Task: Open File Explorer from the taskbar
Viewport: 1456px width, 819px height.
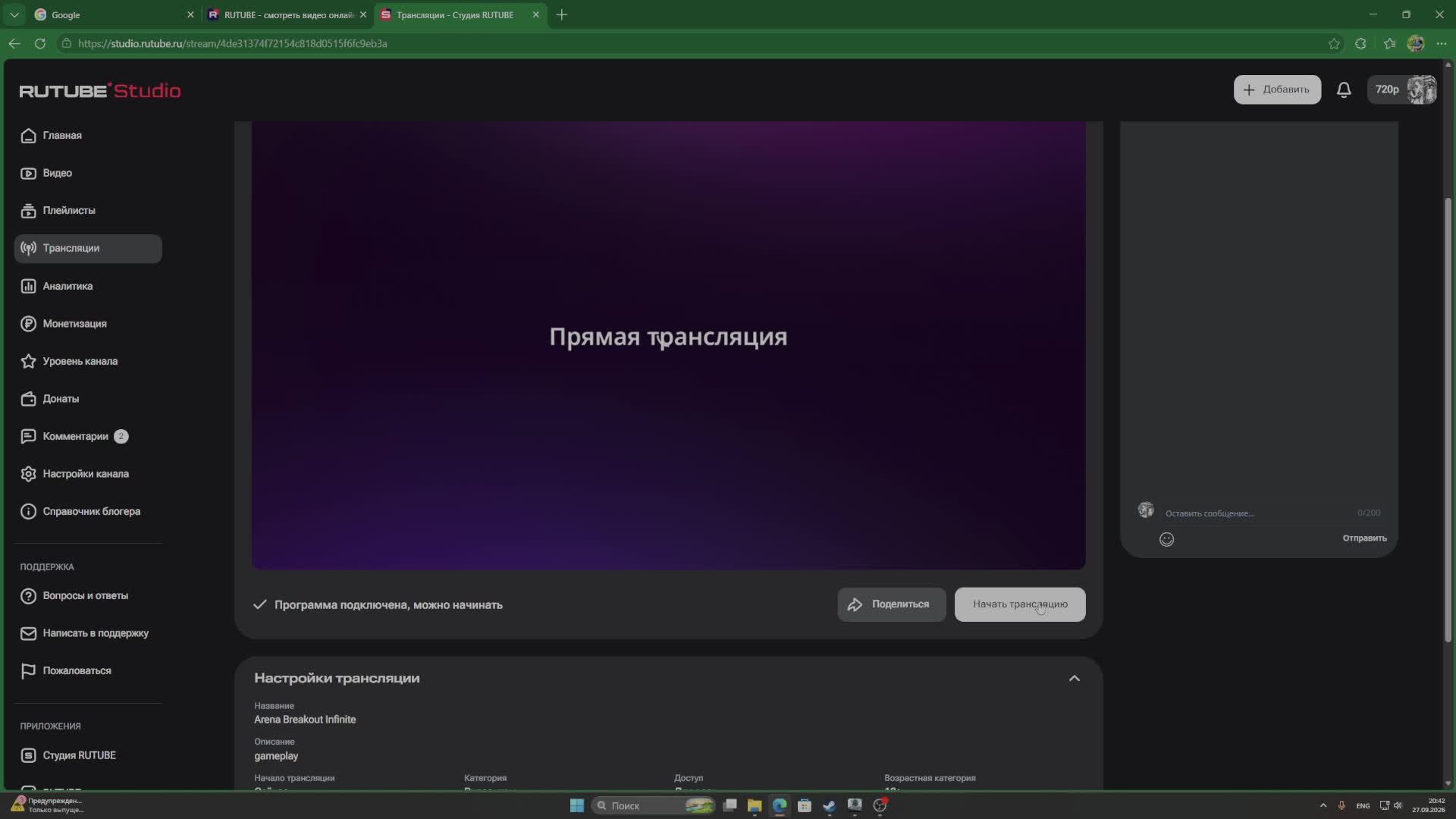Action: tap(754, 805)
